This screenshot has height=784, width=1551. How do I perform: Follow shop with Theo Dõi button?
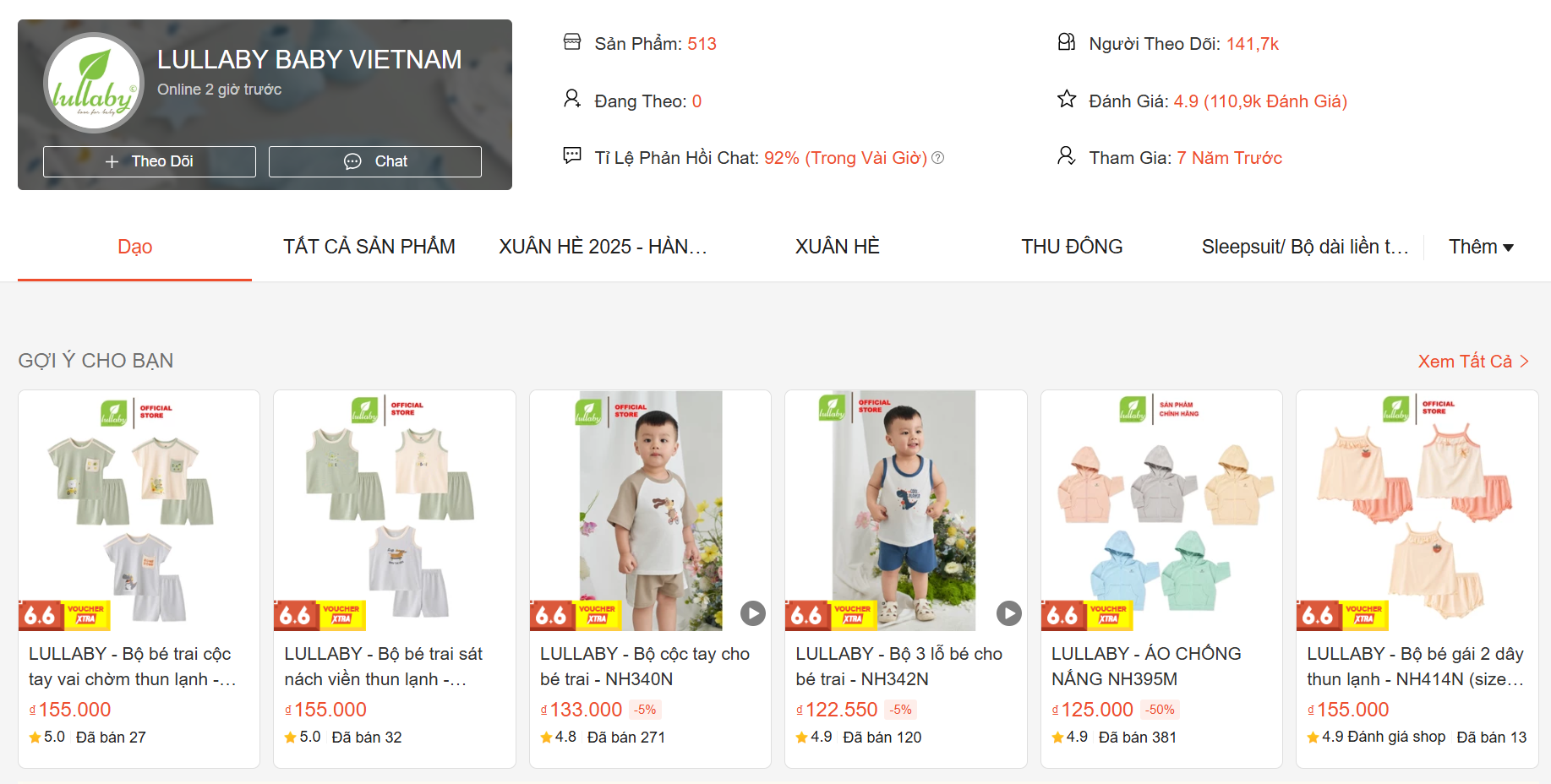[x=150, y=161]
